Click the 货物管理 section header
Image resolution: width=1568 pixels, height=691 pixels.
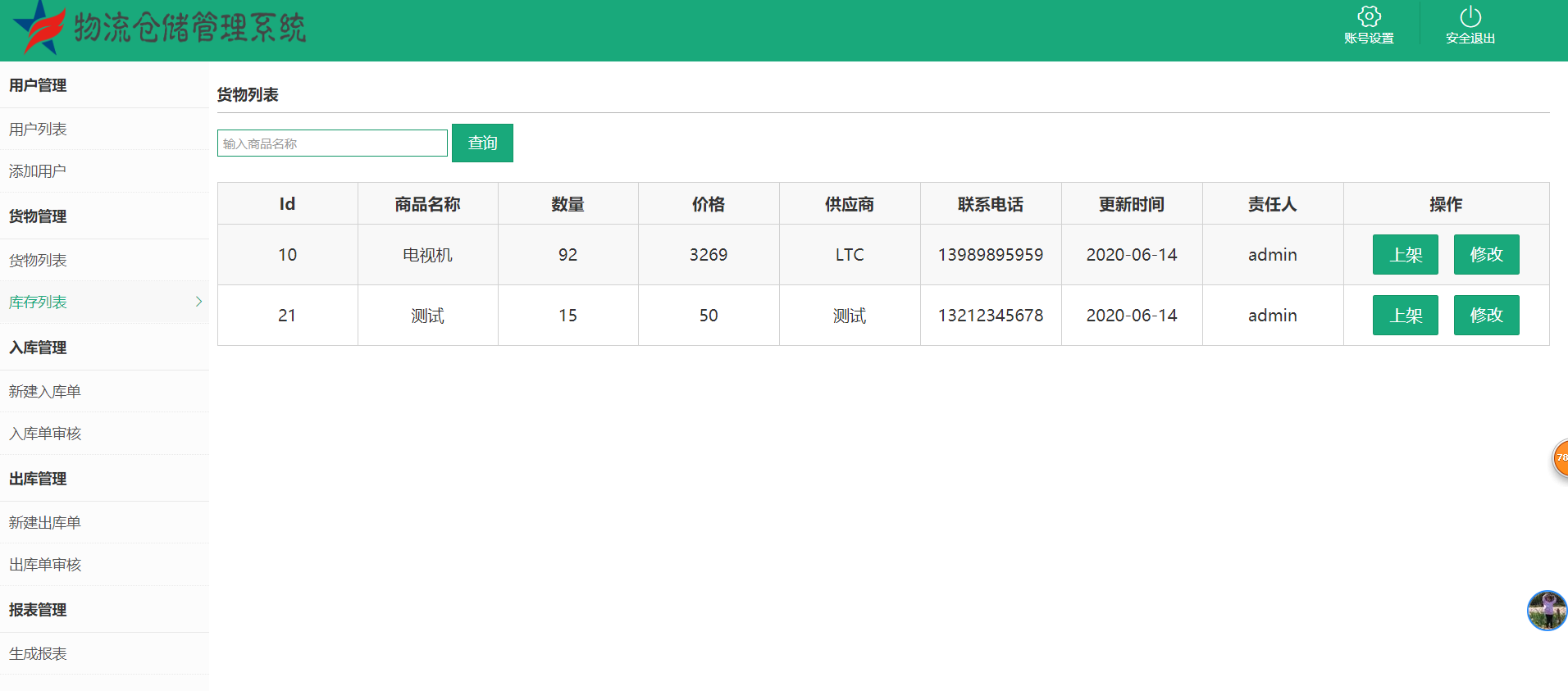38,216
